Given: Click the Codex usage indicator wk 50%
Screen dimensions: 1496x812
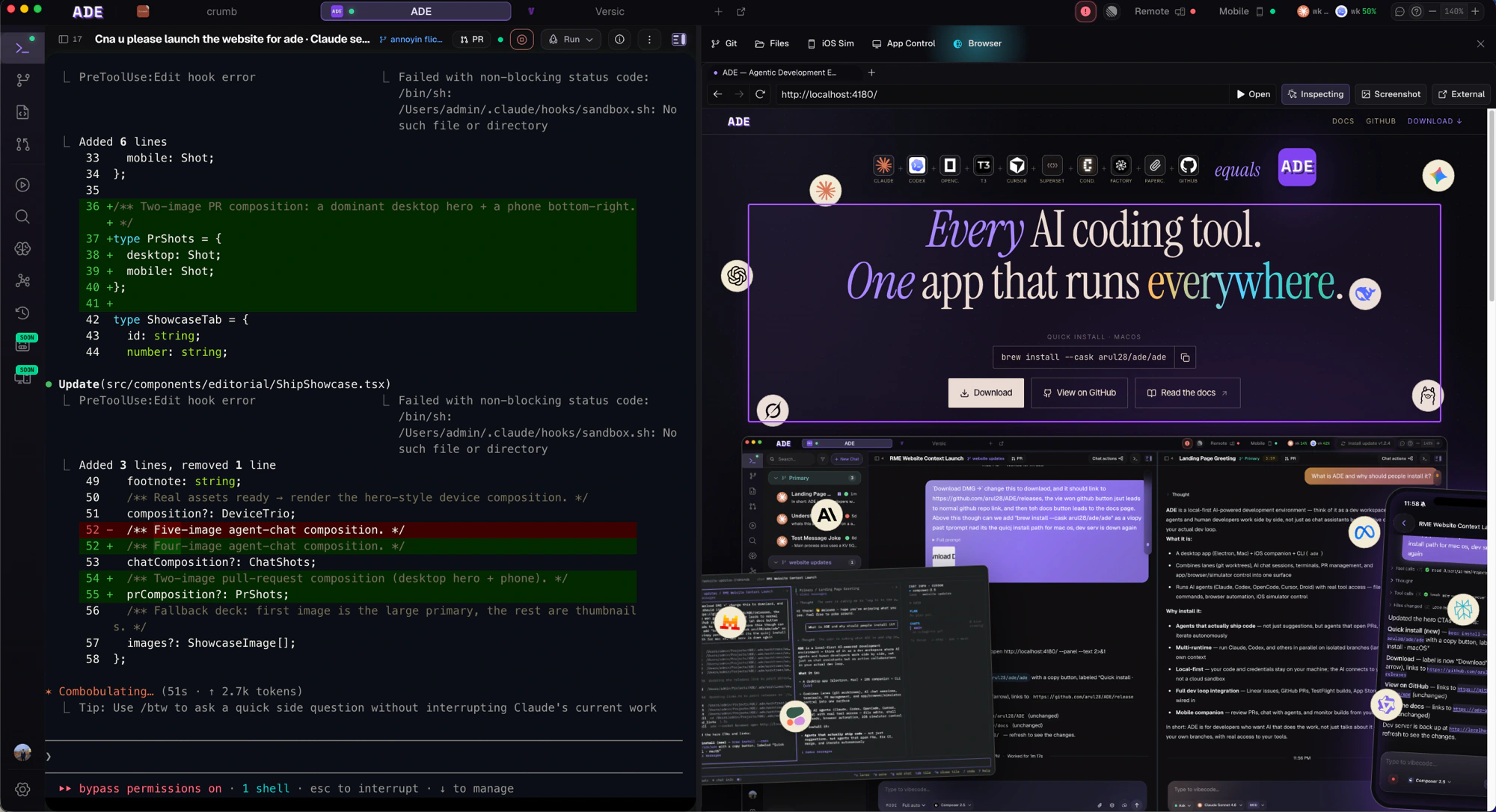Looking at the screenshot, I should [1356, 11].
